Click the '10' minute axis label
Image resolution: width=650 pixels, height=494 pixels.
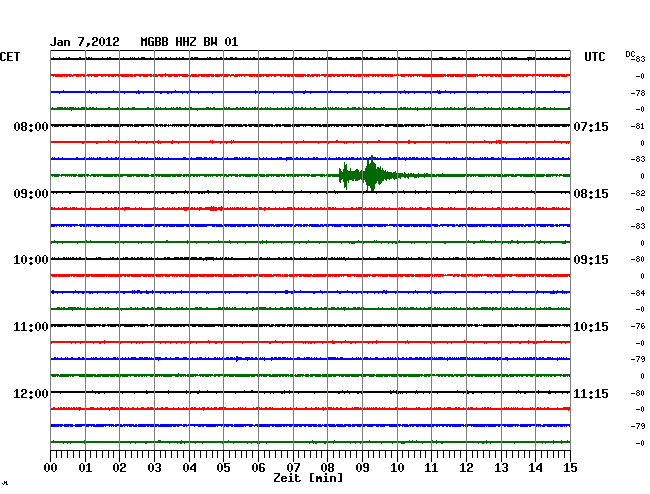click(x=397, y=467)
